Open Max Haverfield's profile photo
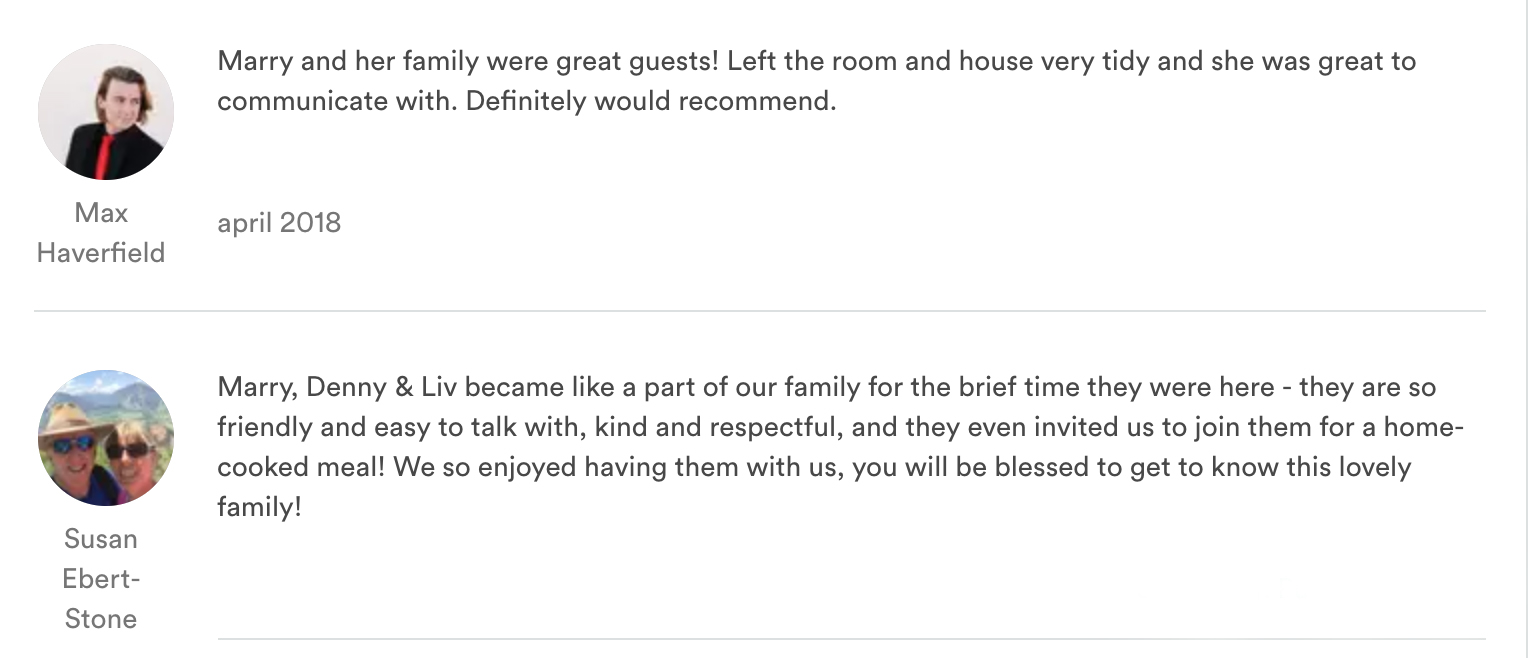This screenshot has height=658, width=1536. tap(105, 112)
